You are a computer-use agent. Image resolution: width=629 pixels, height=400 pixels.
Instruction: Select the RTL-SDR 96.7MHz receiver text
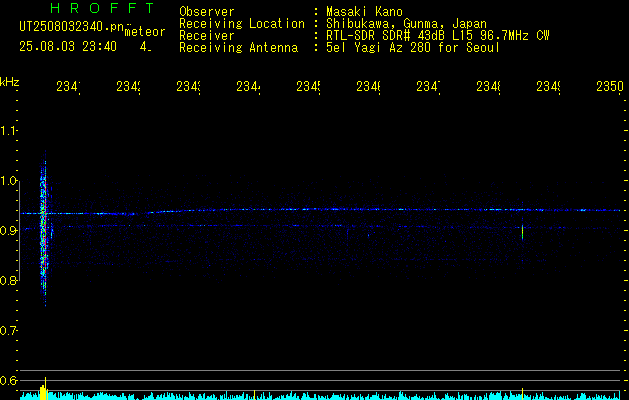pos(438,36)
